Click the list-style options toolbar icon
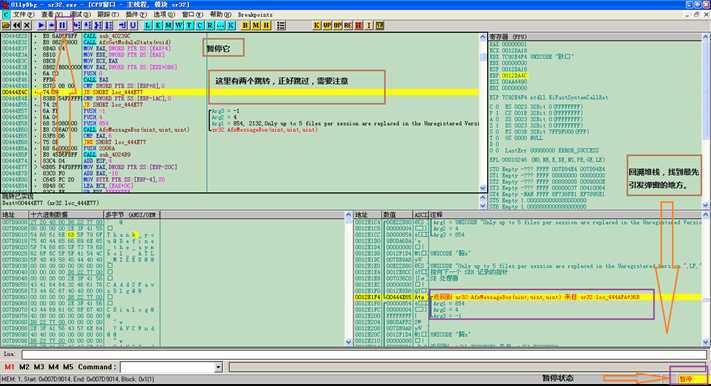Viewport: 711px width, 386px height. pyautogui.click(x=281, y=25)
